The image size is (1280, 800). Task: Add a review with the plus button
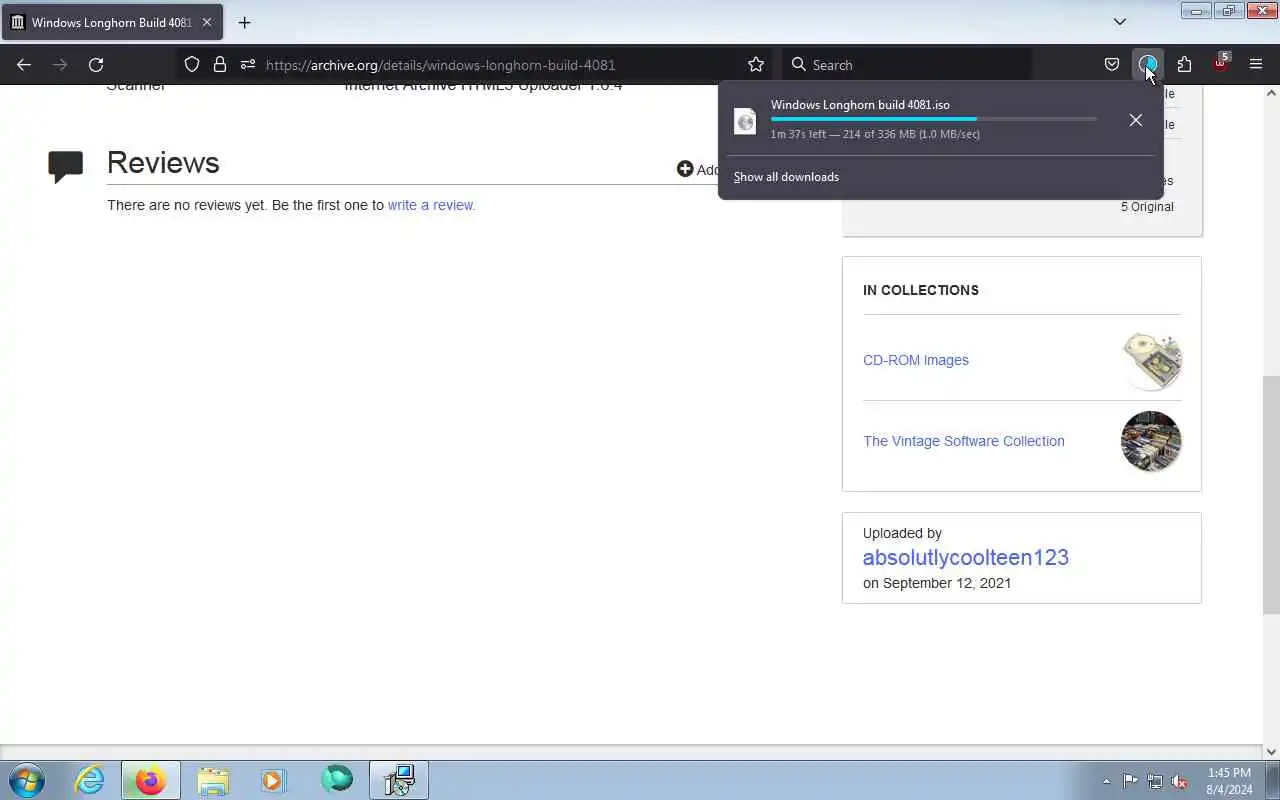[x=685, y=169]
